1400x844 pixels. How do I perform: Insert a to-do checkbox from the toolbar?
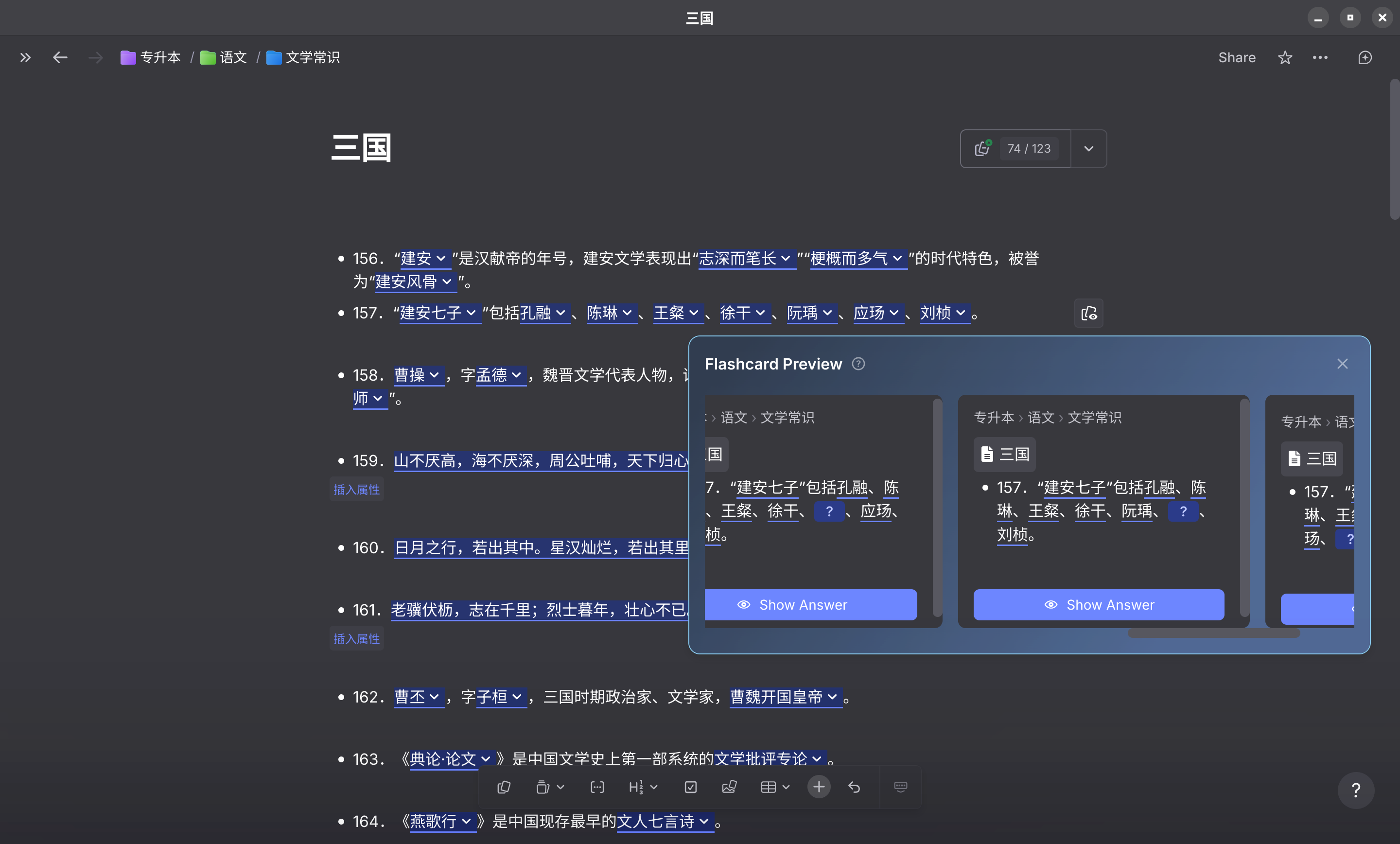point(690,787)
